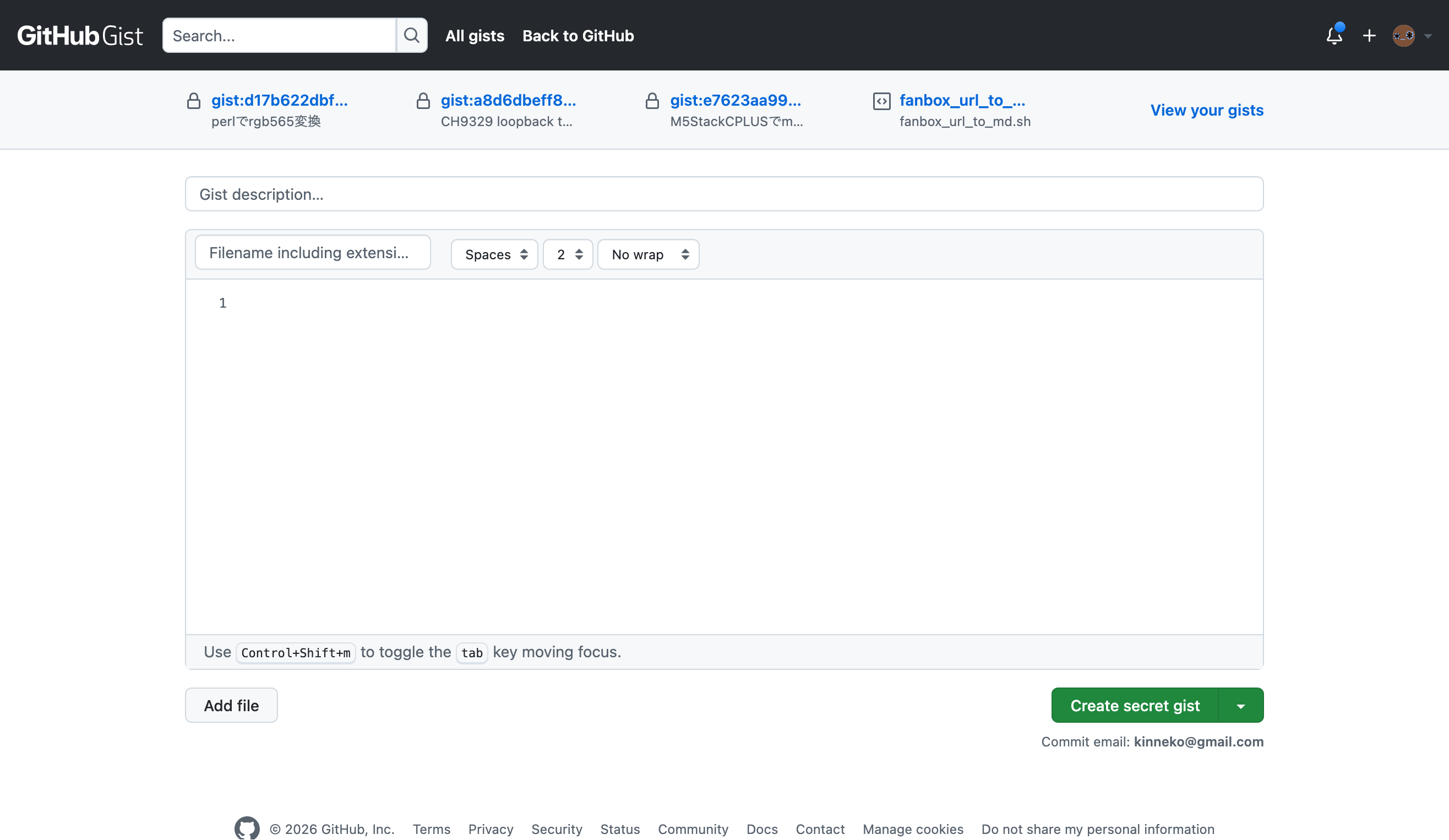
Task: Open the notifications bell
Action: (x=1334, y=36)
